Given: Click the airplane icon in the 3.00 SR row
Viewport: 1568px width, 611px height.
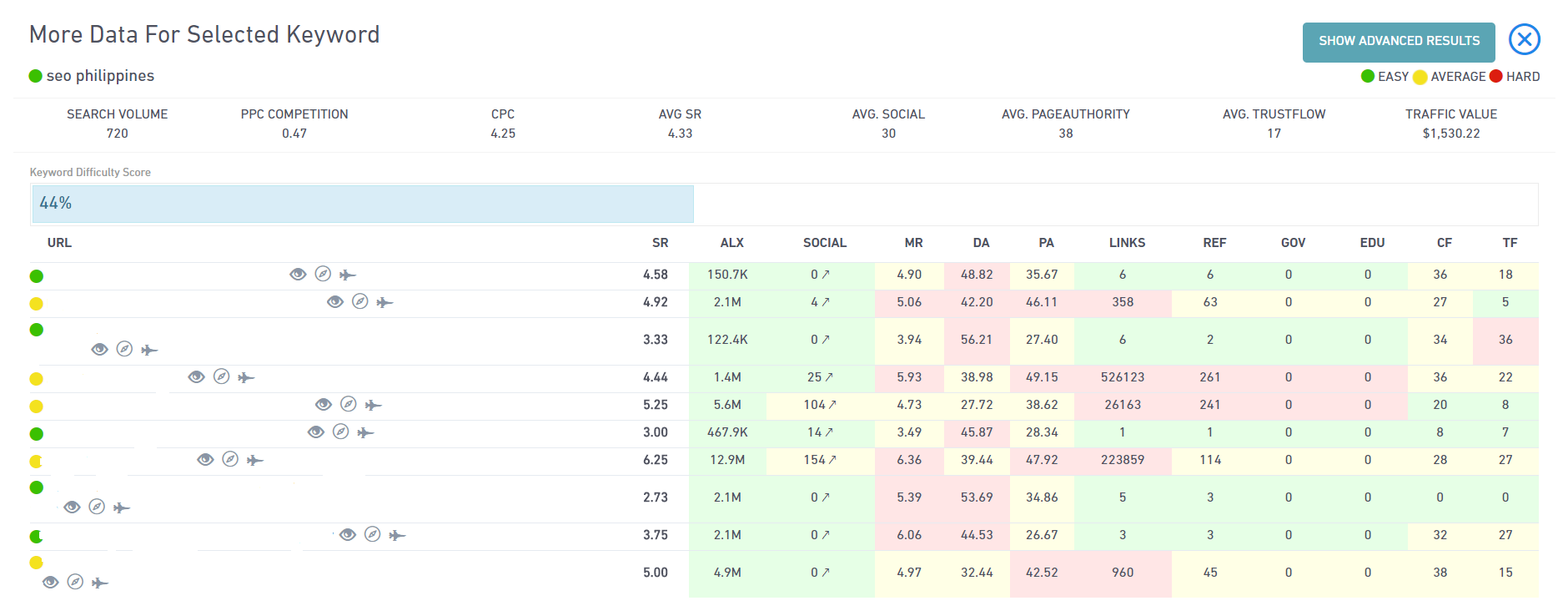Looking at the screenshot, I should point(365,433).
